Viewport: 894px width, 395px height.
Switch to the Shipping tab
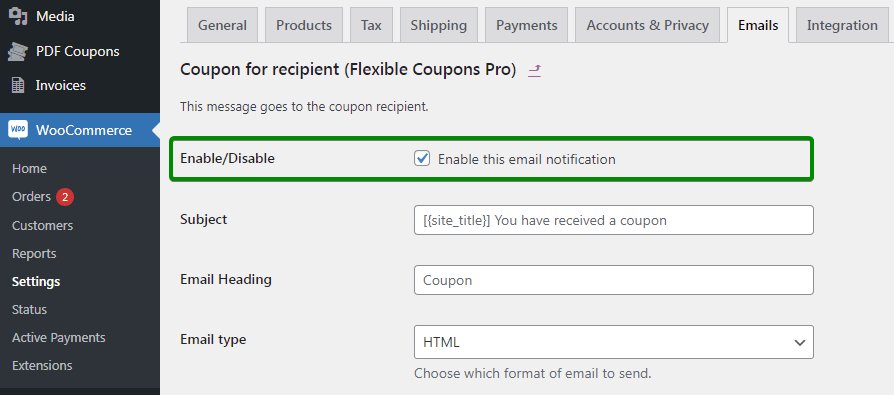pos(438,25)
